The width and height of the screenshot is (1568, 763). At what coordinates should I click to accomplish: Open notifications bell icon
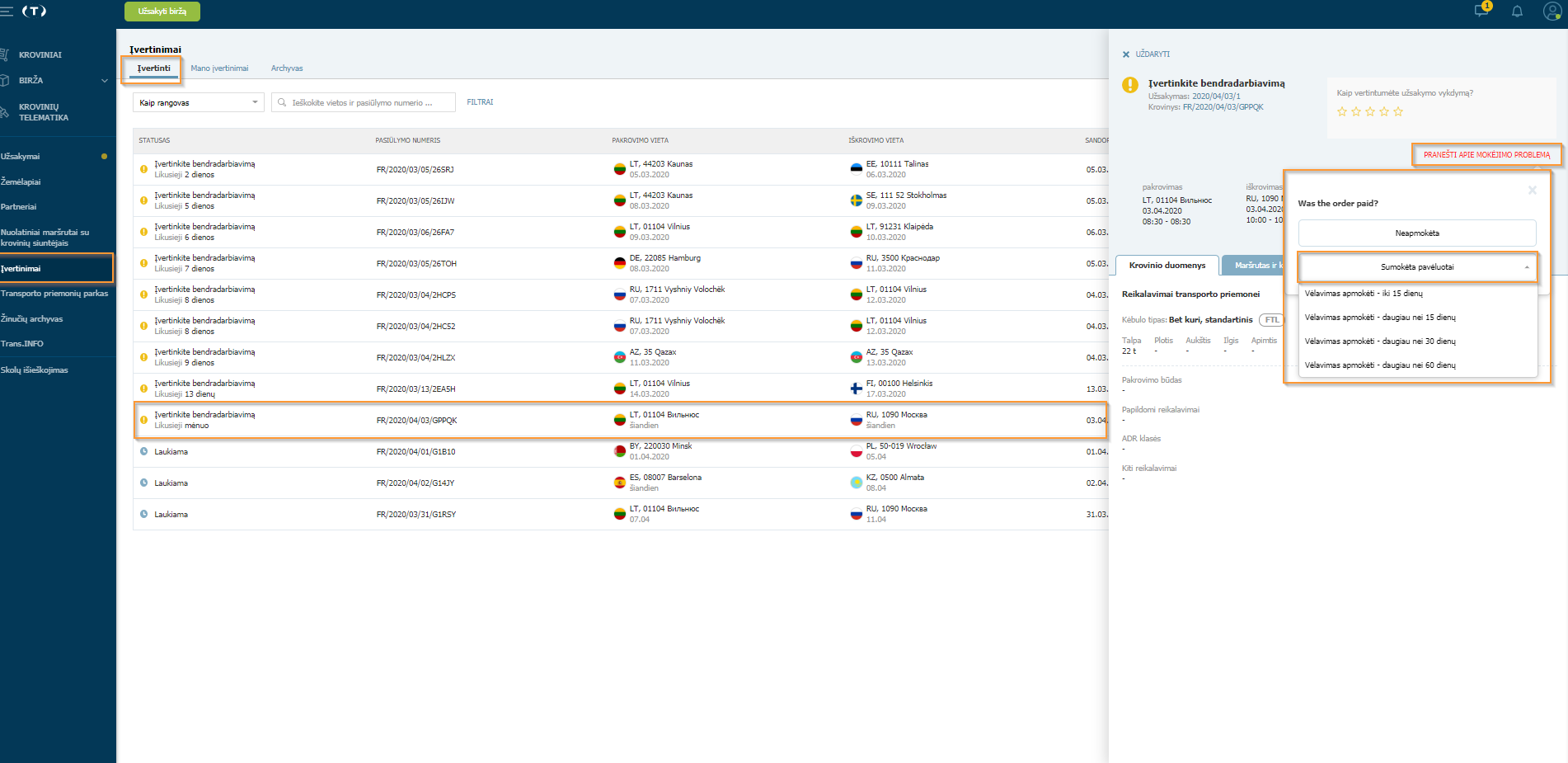click(x=1517, y=12)
